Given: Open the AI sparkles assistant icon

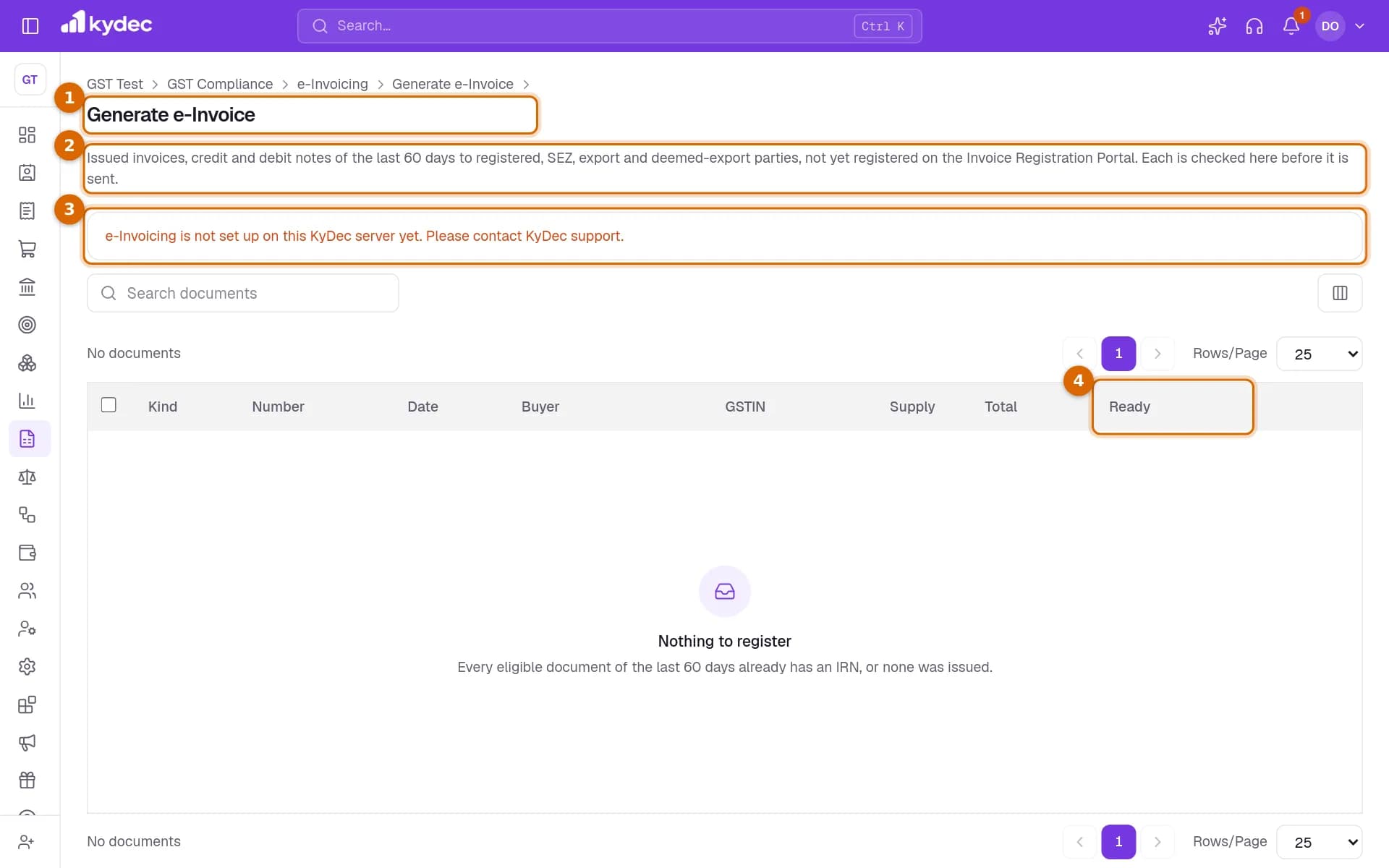Looking at the screenshot, I should point(1217,26).
